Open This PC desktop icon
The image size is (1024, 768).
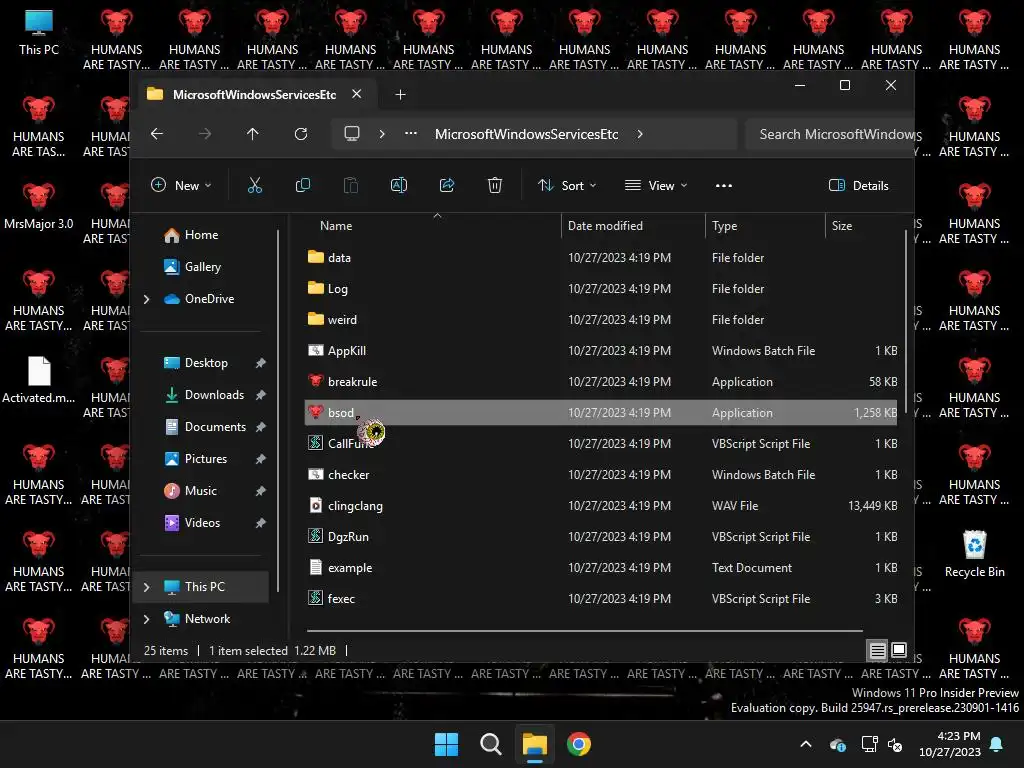click(39, 33)
